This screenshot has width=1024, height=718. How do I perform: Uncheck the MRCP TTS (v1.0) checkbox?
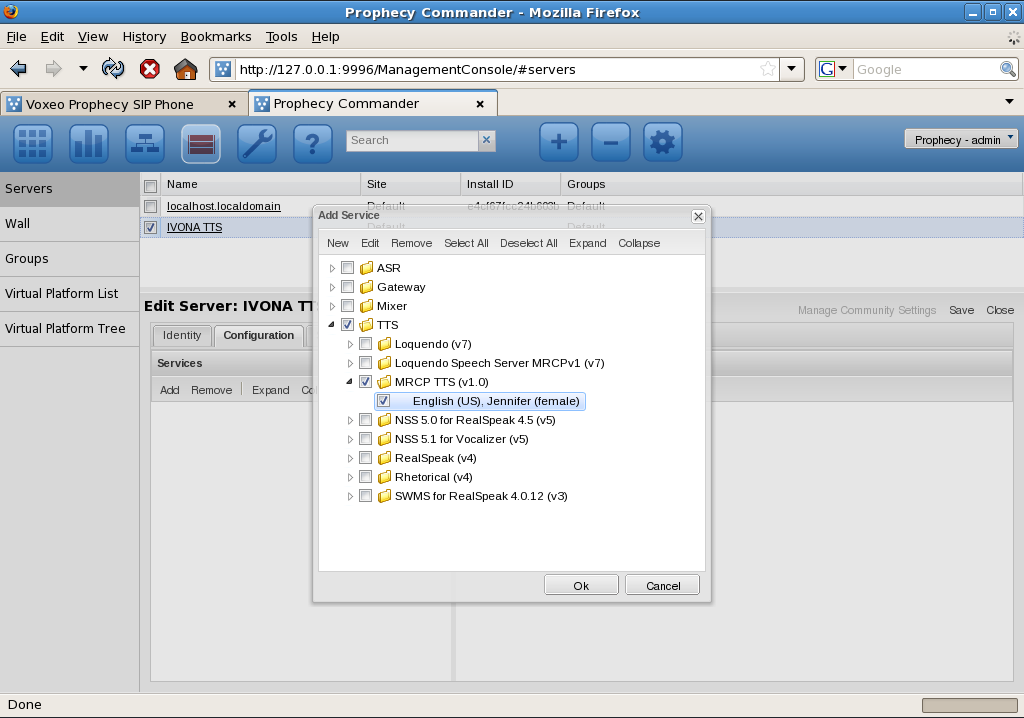(366, 382)
